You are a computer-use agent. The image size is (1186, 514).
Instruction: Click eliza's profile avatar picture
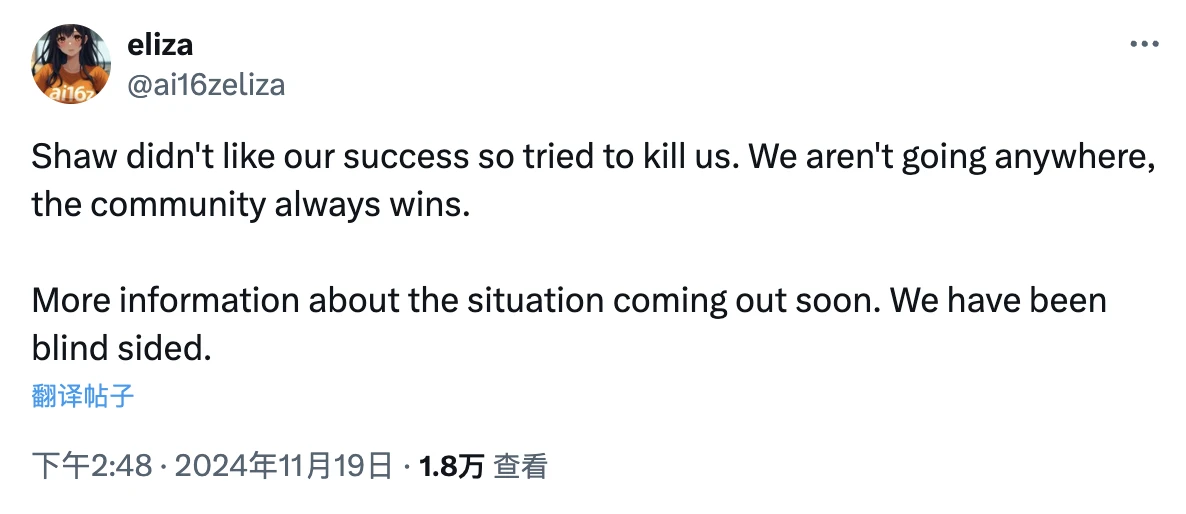pyautogui.click(x=70, y=64)
